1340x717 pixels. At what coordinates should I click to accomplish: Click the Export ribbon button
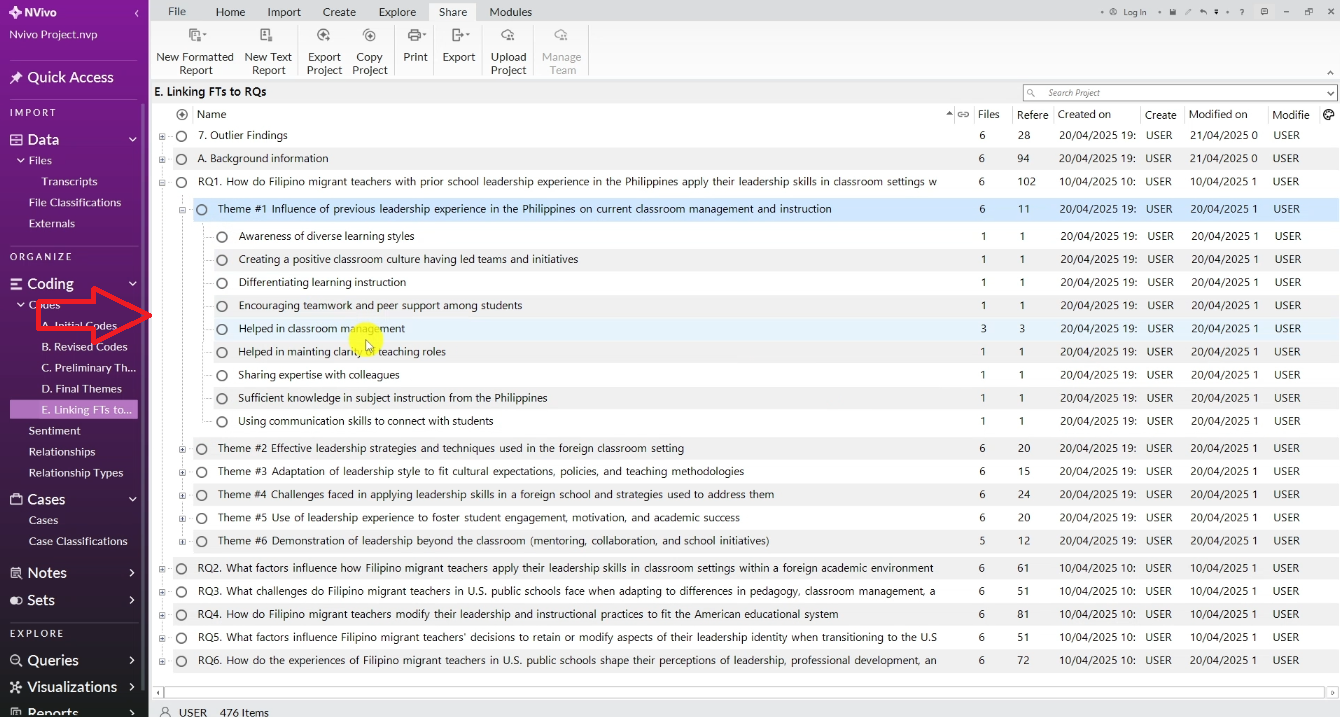459,45
